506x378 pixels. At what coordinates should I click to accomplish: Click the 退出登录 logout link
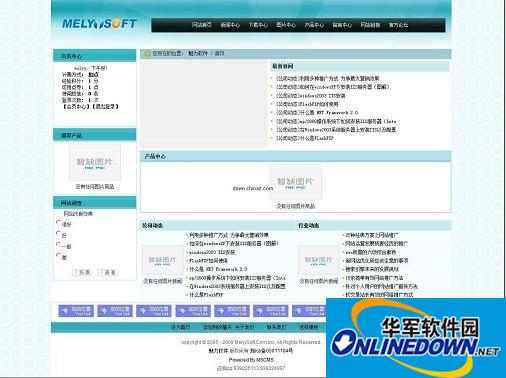coord(105,106)
